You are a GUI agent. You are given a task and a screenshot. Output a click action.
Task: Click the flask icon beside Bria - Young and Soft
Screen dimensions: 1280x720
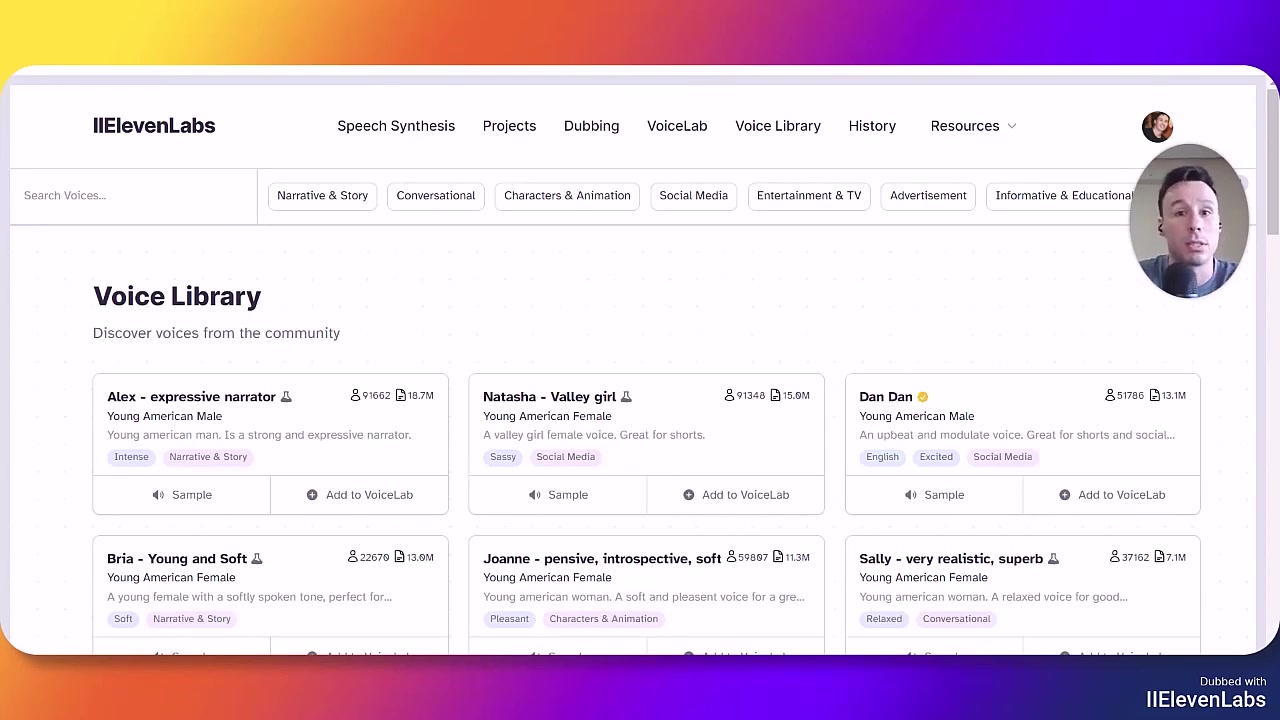[x=257, y=559]
